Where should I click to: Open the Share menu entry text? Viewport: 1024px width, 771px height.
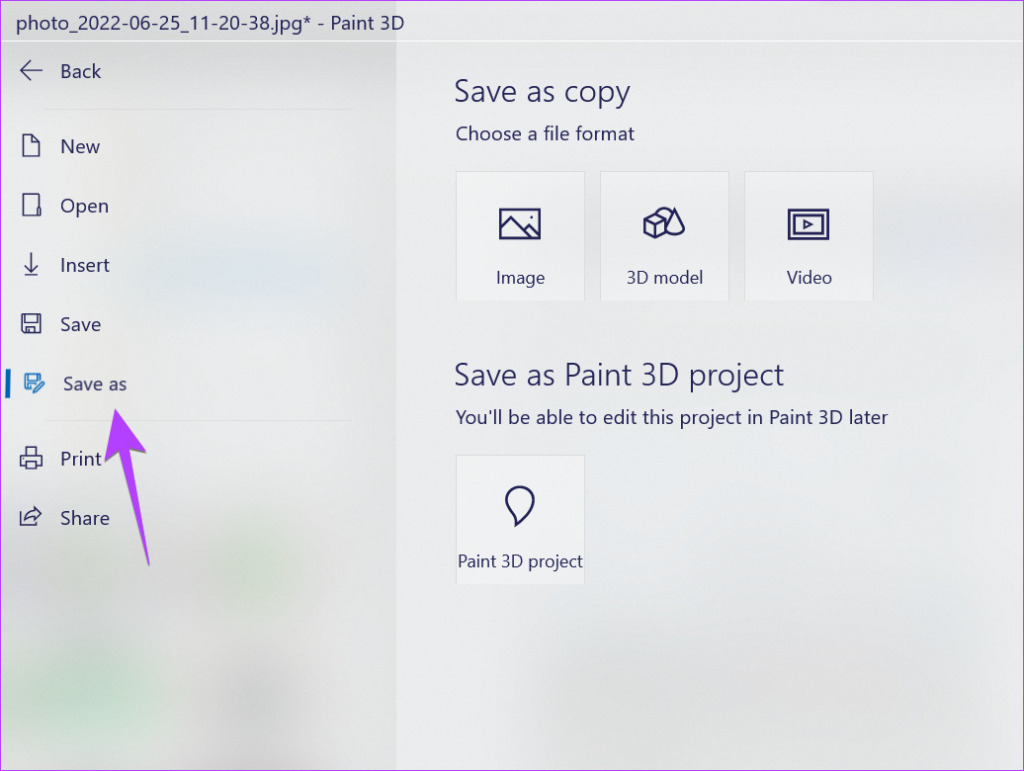(x=85, y=518)
